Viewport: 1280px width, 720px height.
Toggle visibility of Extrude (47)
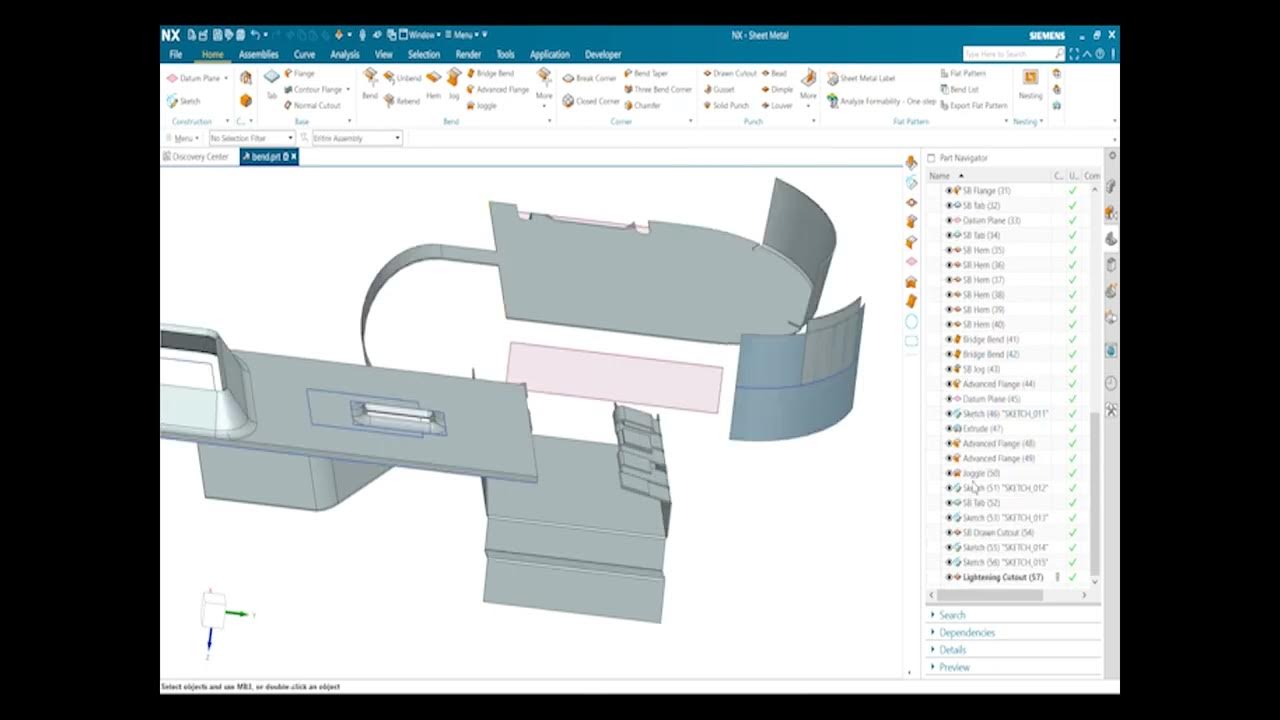tap(949, 428)
